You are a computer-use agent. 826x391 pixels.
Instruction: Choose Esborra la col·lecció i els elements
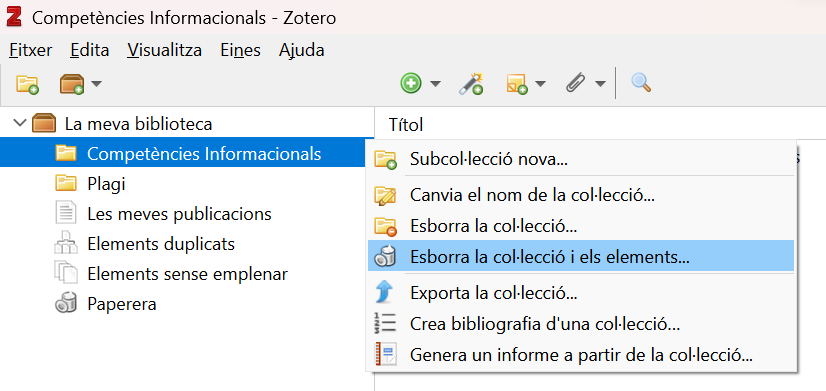[x=581, y=257]
